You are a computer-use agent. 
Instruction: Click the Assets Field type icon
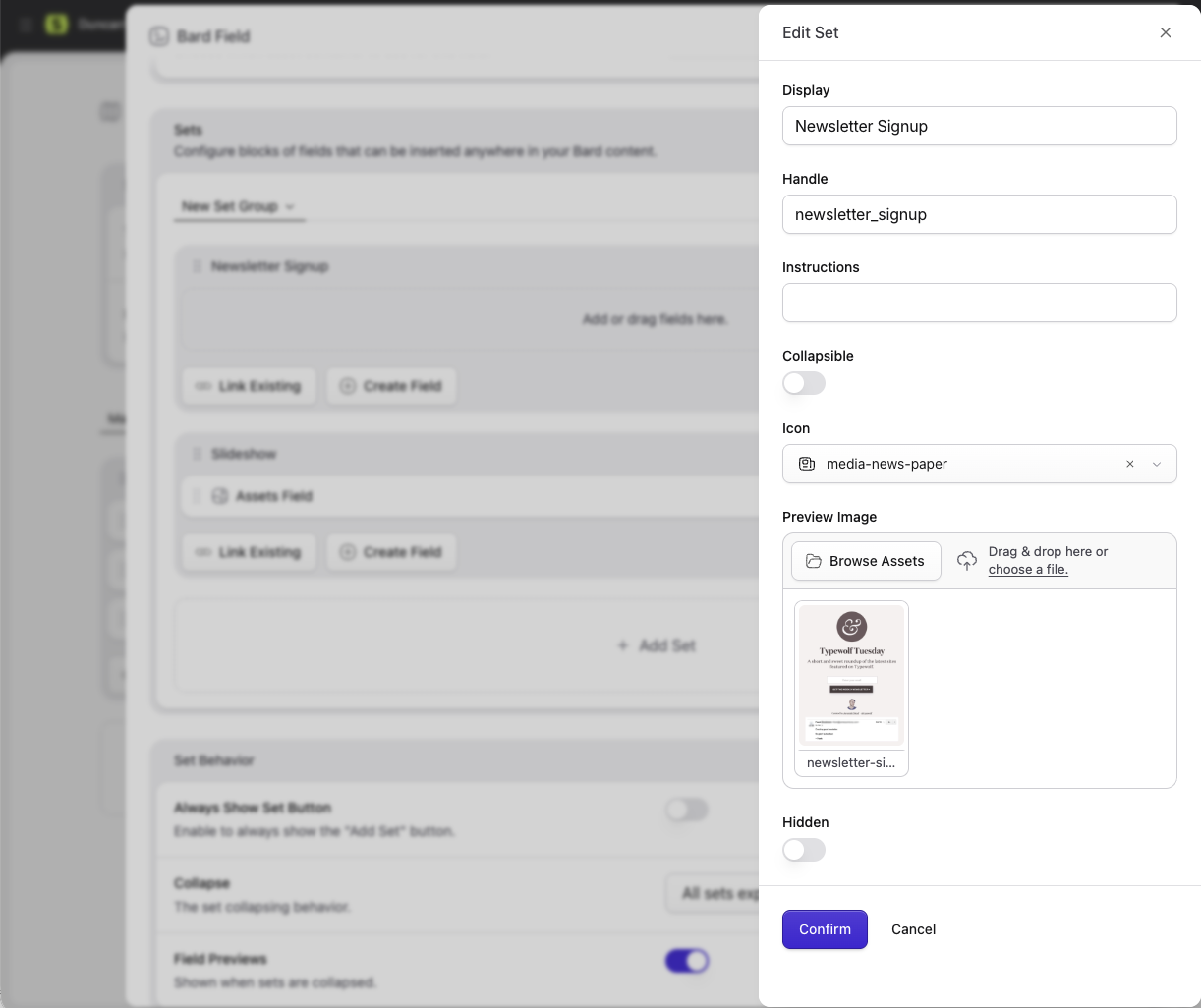(x=221, y=496)
